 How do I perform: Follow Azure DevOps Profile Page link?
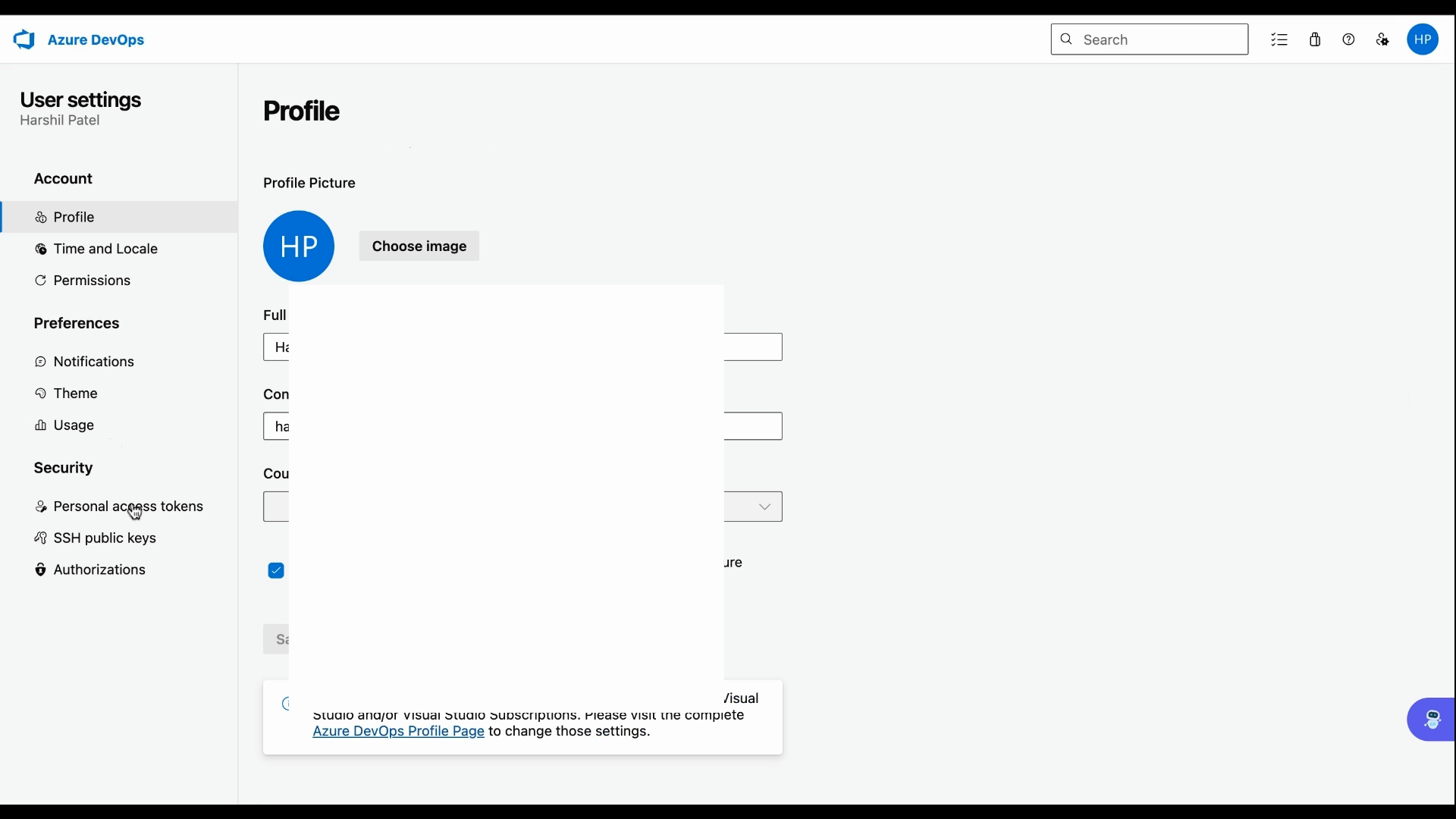coord(398,732)
